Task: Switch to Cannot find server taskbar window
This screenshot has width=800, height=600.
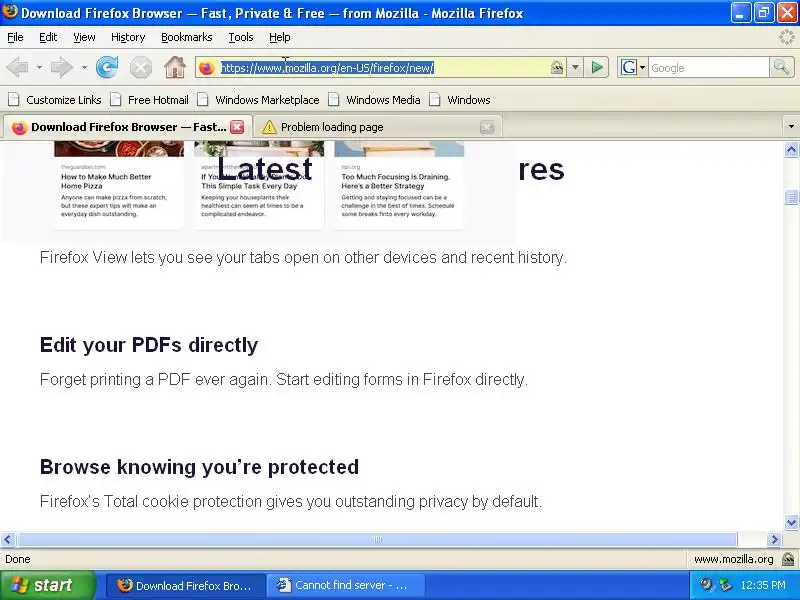Action: click(346, 585)
